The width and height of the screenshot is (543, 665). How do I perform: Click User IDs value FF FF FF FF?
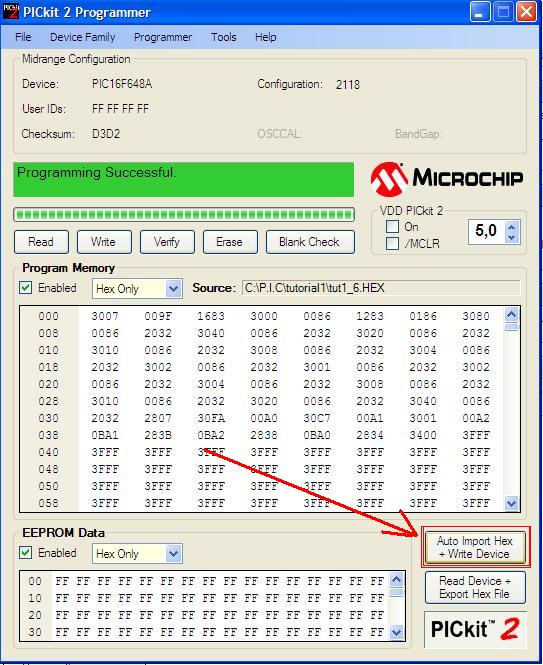pyautogui.click(x=120, y=109)
